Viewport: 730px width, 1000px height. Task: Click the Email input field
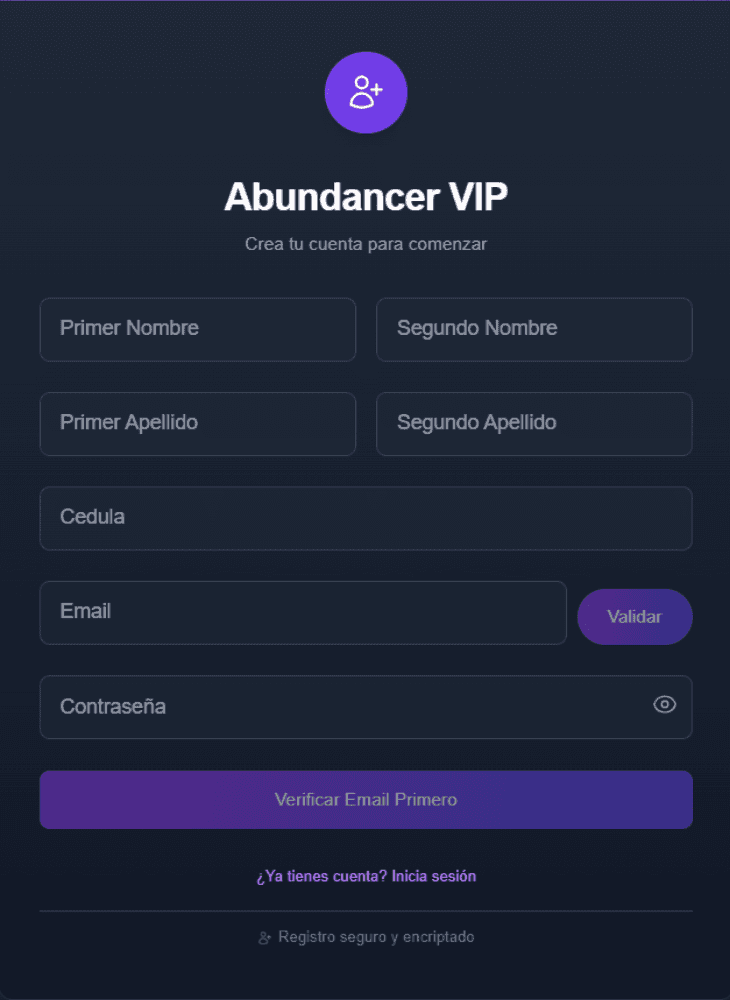(303, 613)
